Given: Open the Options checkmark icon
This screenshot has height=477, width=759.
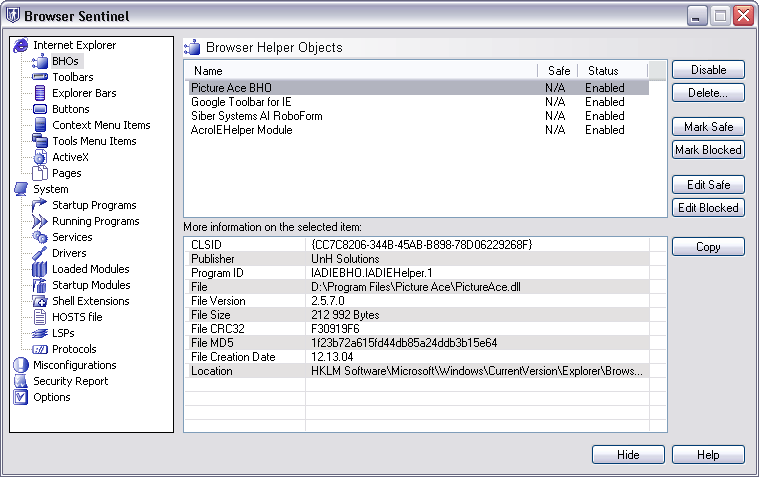Looking at the screenshot, I should 21,397.
